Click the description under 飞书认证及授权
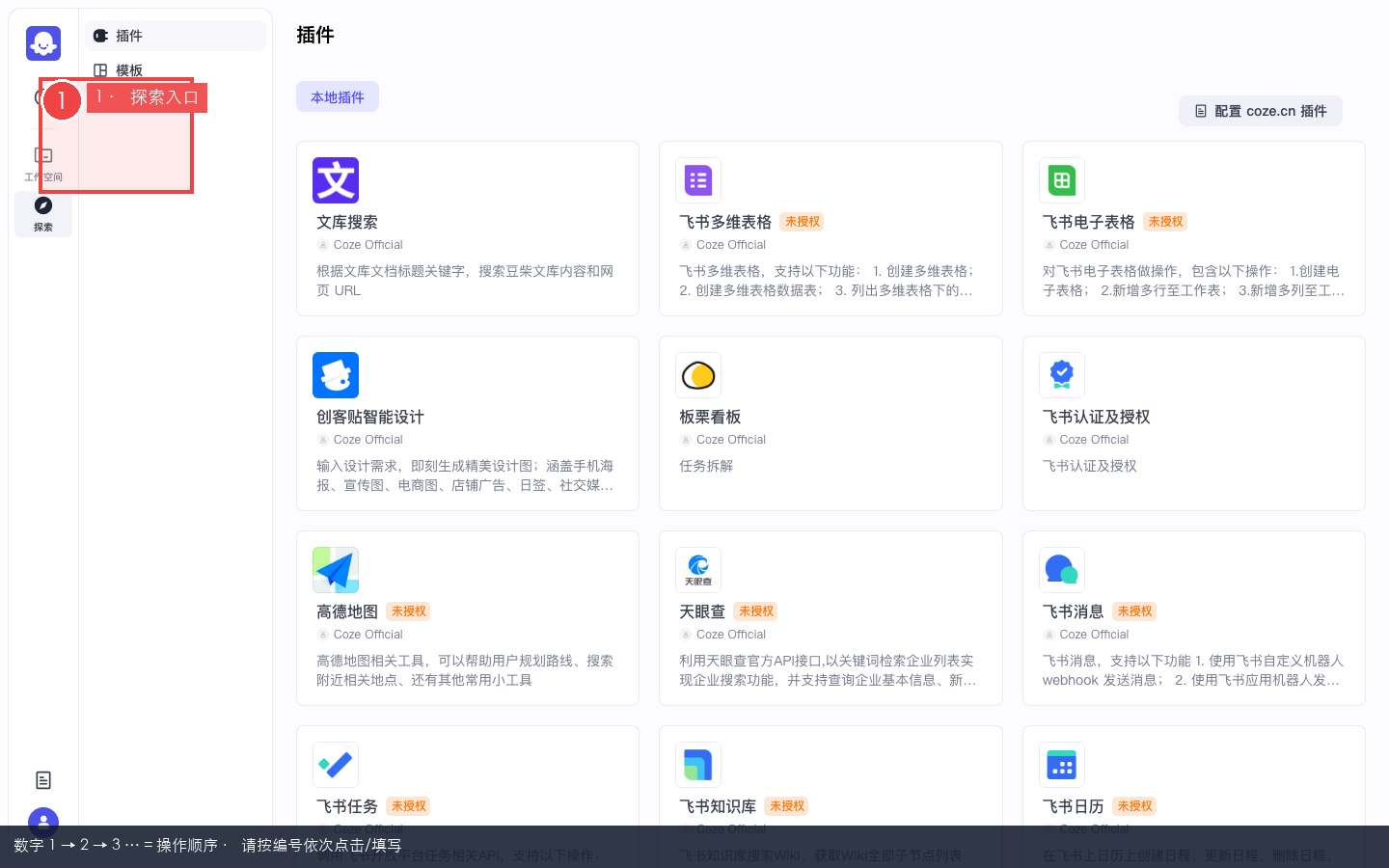The height and width of the screenshot is (868, 1389). (1090, 466)
